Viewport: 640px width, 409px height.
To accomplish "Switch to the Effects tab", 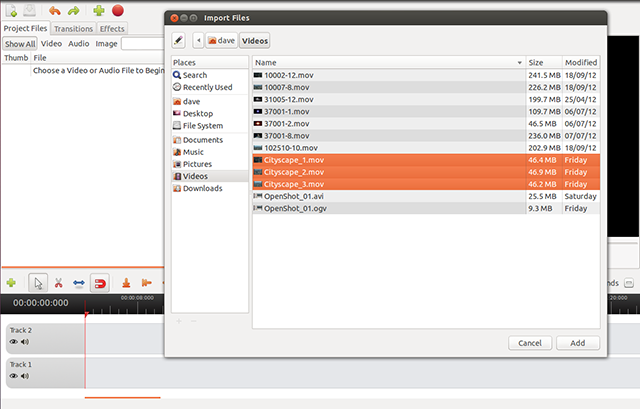I will click(112, 29).
